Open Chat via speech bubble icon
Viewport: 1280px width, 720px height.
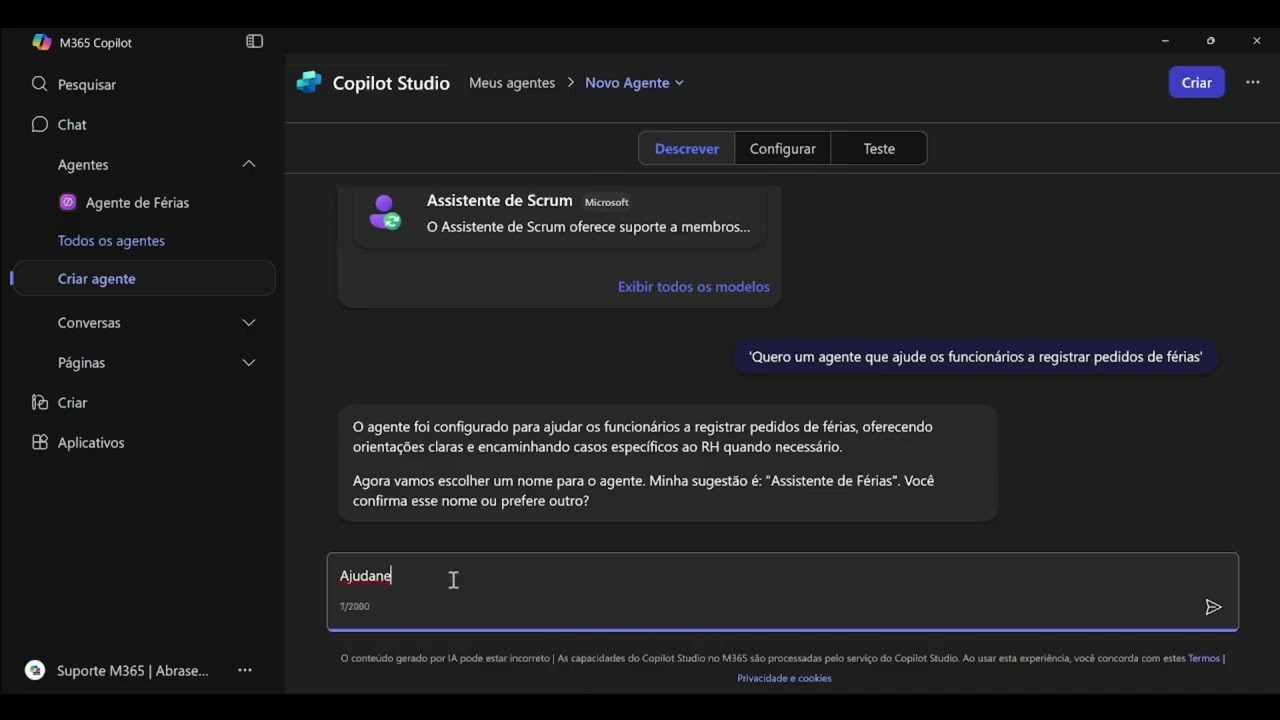(x=40, y=124)
